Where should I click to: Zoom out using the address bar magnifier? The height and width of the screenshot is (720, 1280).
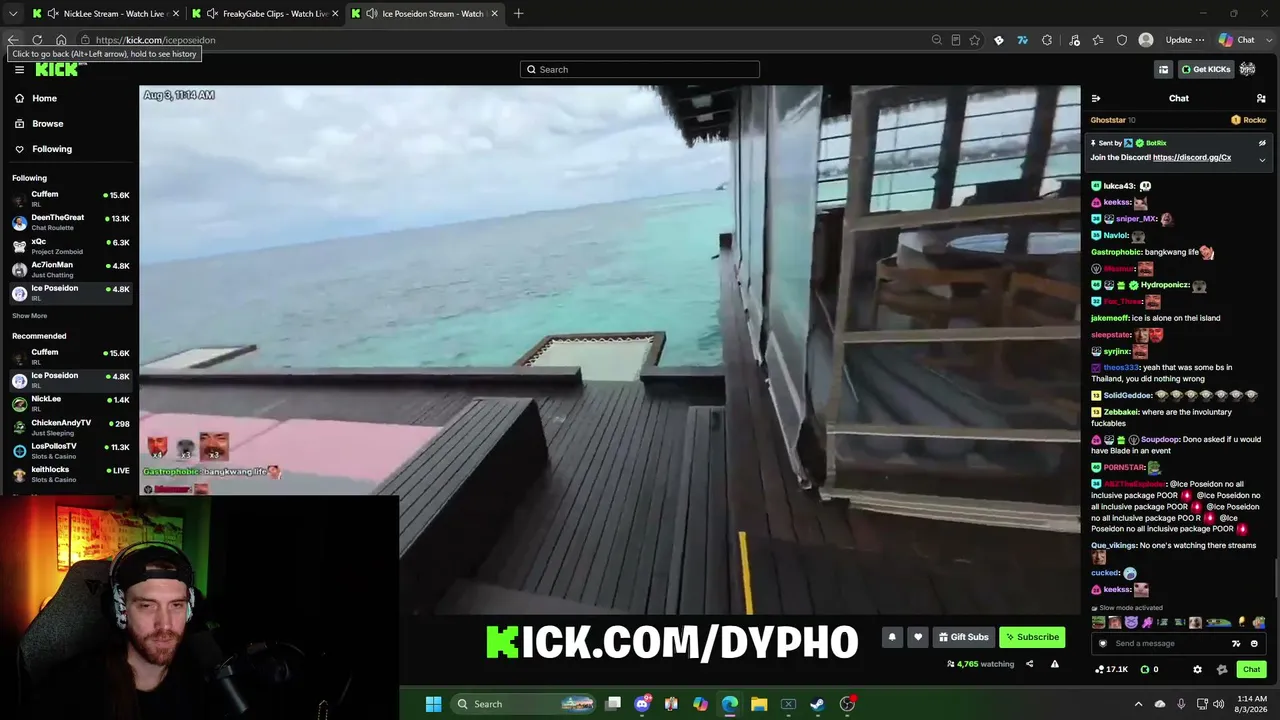[x=936, y=40]
